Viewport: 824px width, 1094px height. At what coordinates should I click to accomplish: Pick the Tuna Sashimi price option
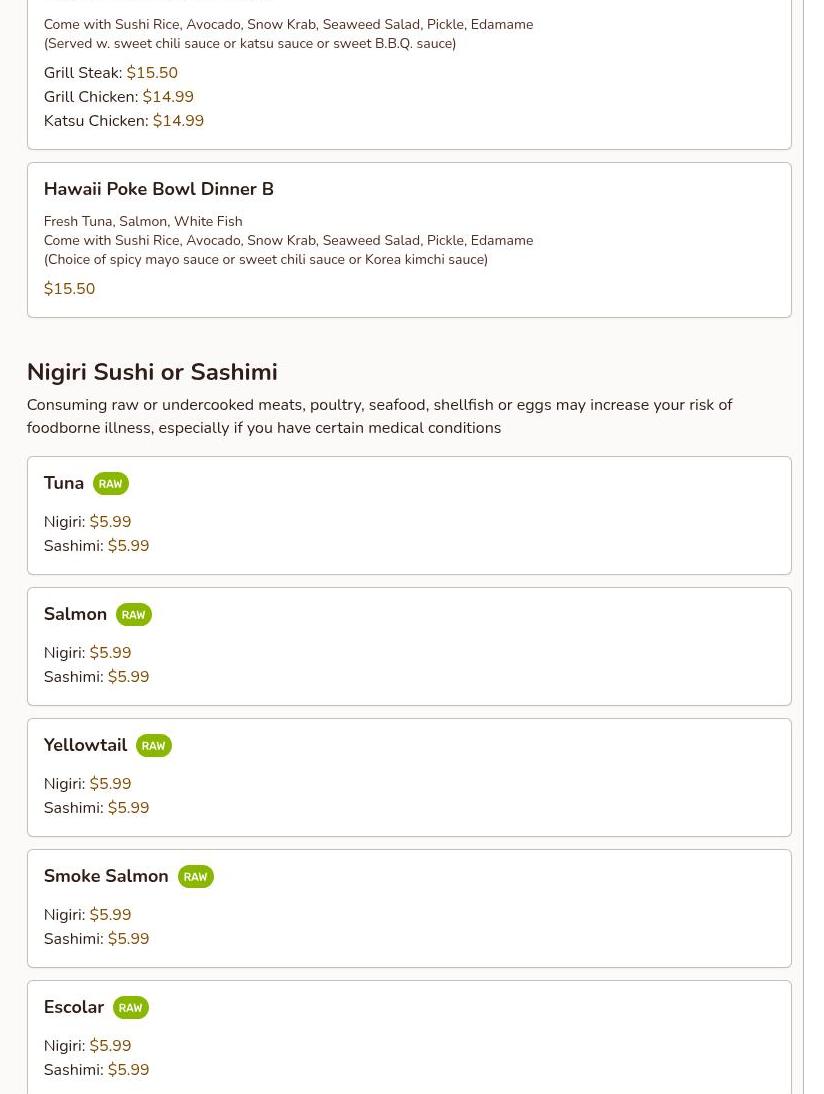pyautogui.click(x=96, y=546)
